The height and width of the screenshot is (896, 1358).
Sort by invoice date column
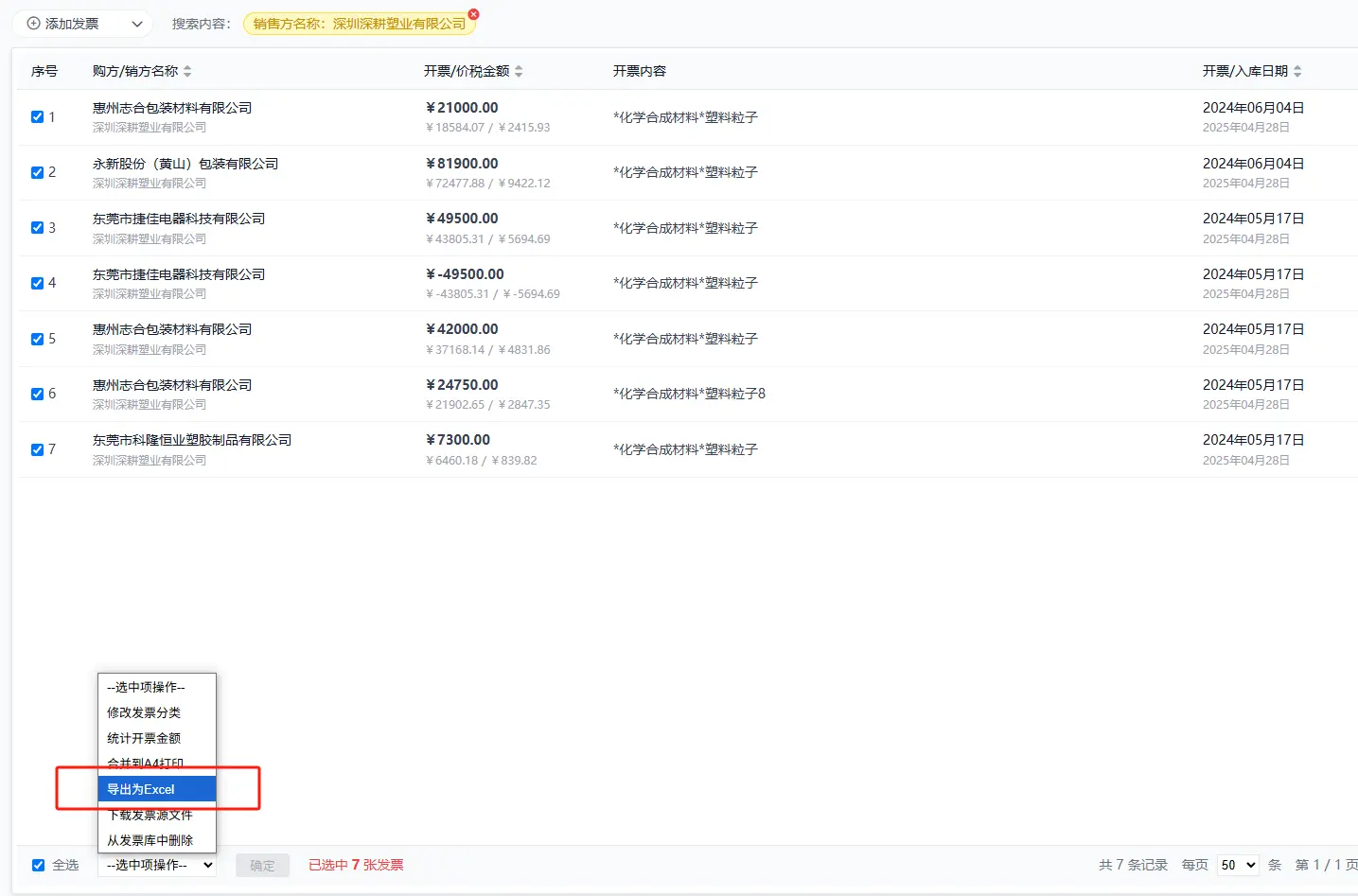(x=1297, y=72)
